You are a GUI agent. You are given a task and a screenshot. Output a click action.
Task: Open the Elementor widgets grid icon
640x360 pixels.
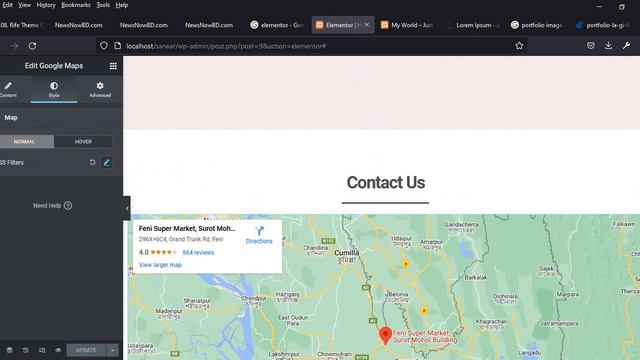point(113,66)
